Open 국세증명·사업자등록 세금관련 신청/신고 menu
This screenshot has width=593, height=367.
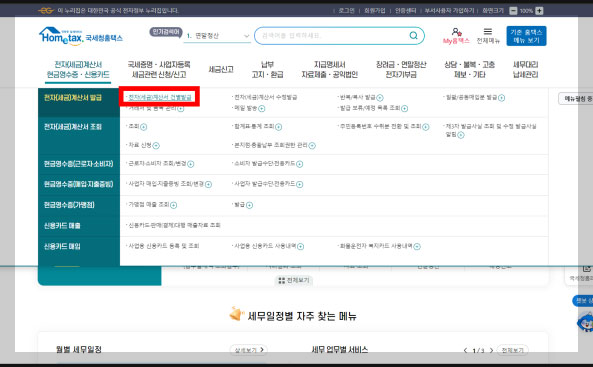159,70
